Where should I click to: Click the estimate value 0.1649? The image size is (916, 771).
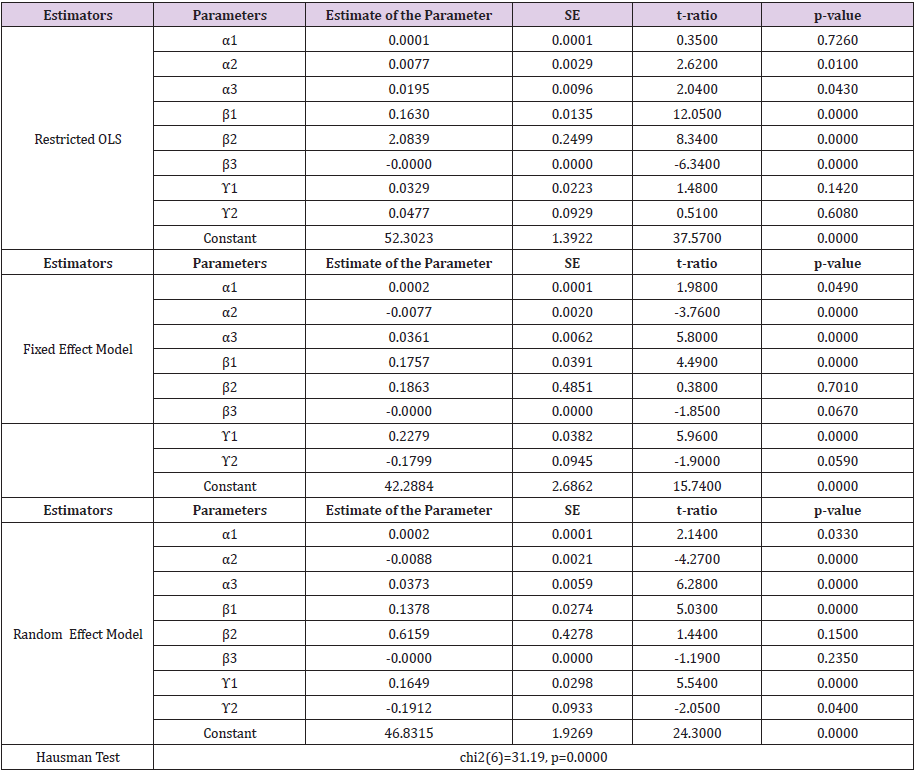tap(409, 683)
